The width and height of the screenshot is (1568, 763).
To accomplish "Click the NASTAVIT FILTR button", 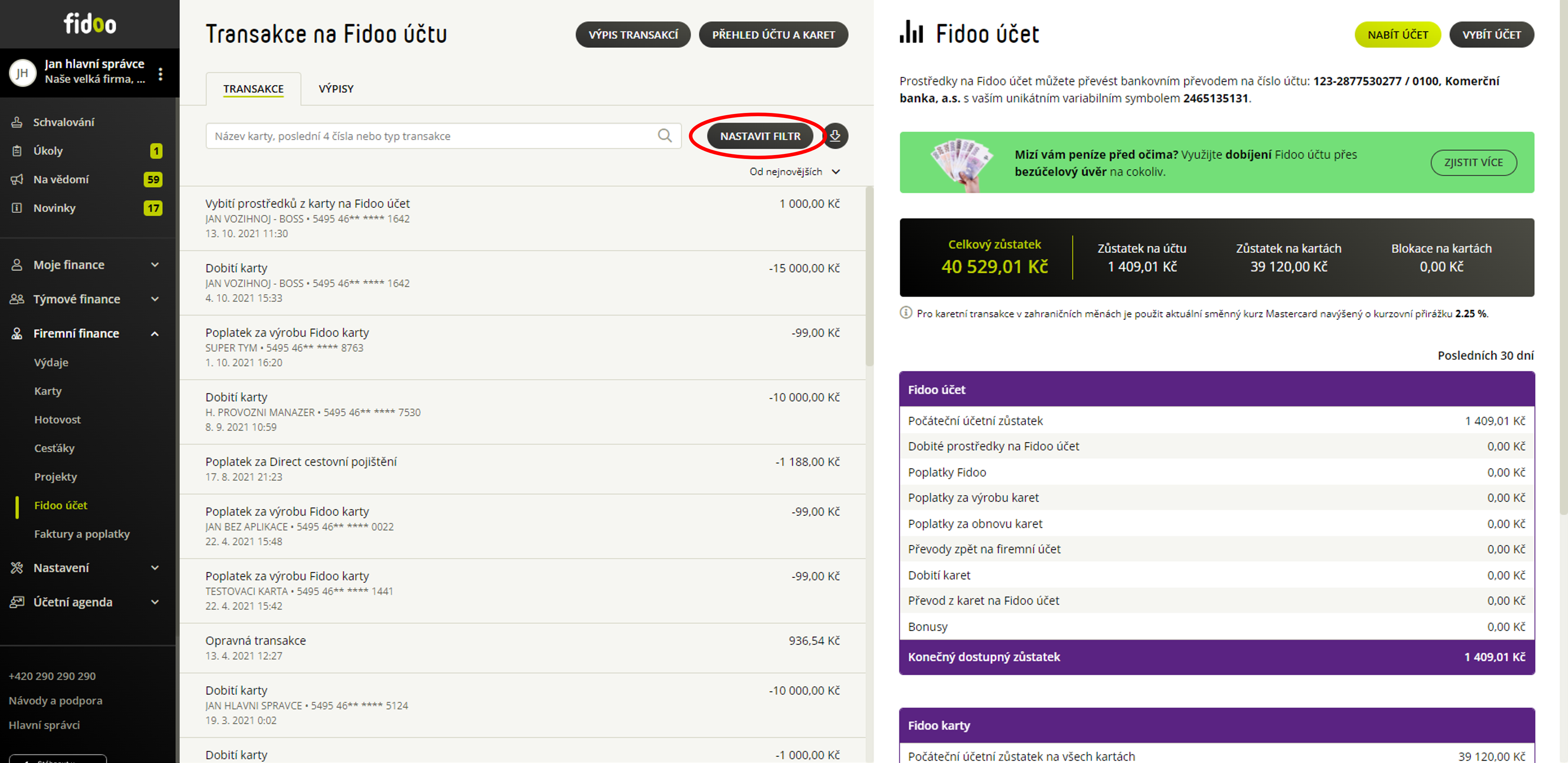I will click(760, 136).
